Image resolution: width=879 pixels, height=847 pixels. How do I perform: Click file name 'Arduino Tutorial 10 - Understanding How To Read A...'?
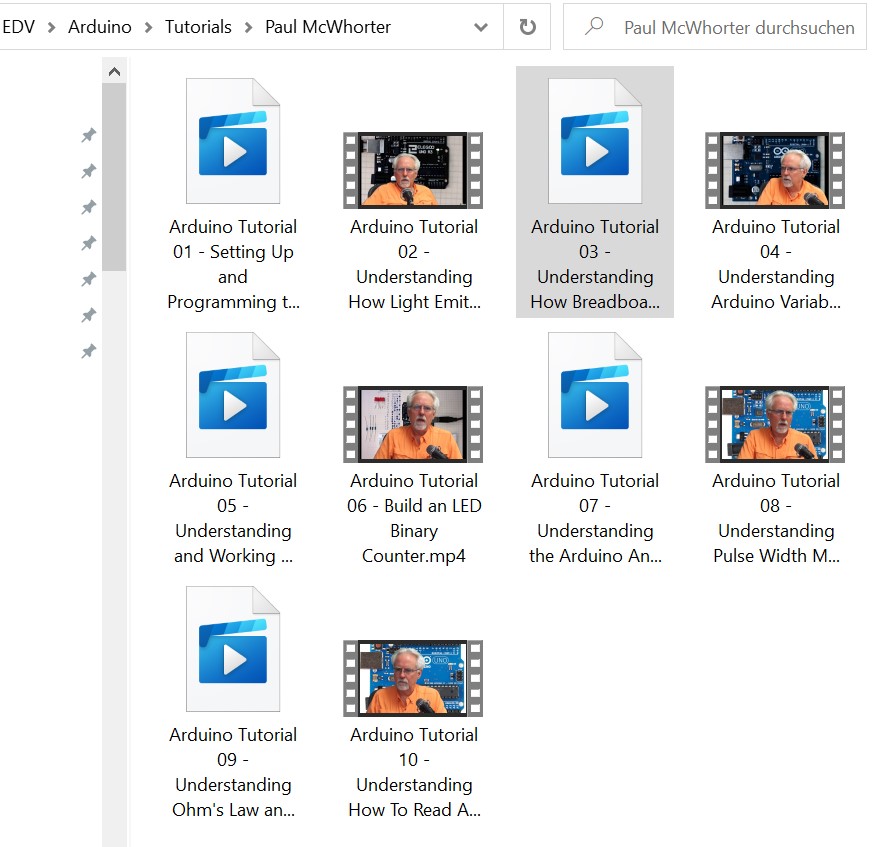tap(414, 772)
